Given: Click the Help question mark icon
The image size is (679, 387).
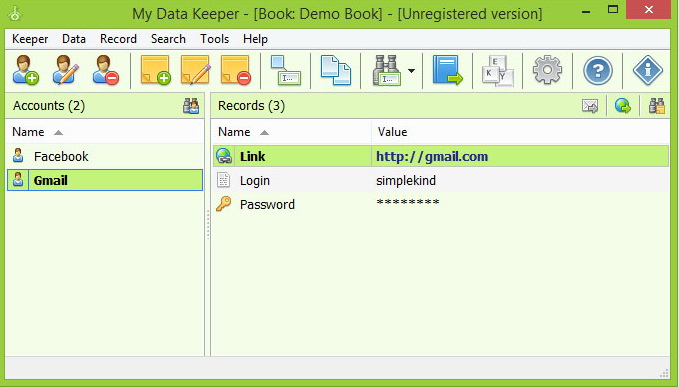Looking at the screenshot, I should tap(598, 70).
